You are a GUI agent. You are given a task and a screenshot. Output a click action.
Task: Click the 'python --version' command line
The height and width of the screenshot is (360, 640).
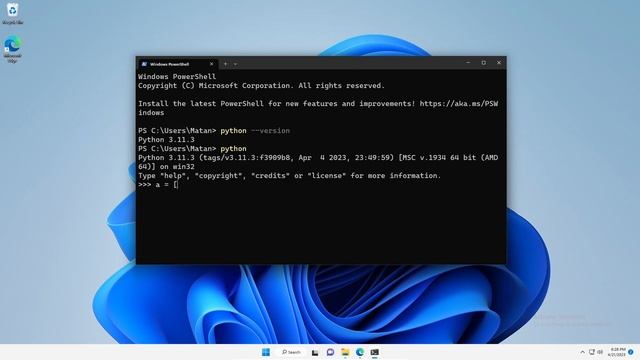[x=214, y=131]
